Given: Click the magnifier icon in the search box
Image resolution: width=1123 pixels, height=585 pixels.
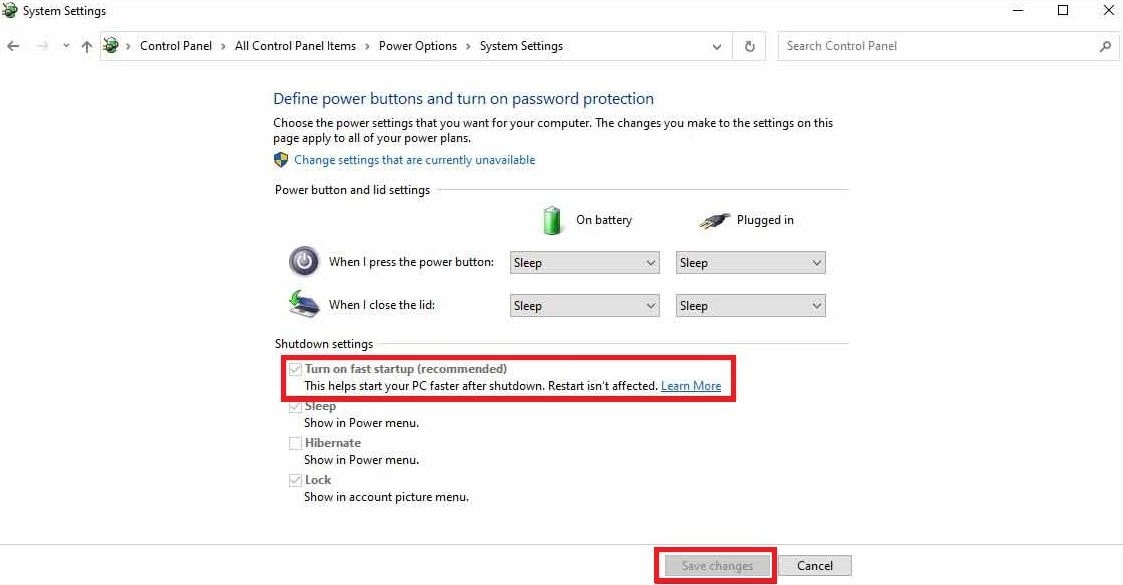Looking at the screenshot, I should (x=1105, y=46).
